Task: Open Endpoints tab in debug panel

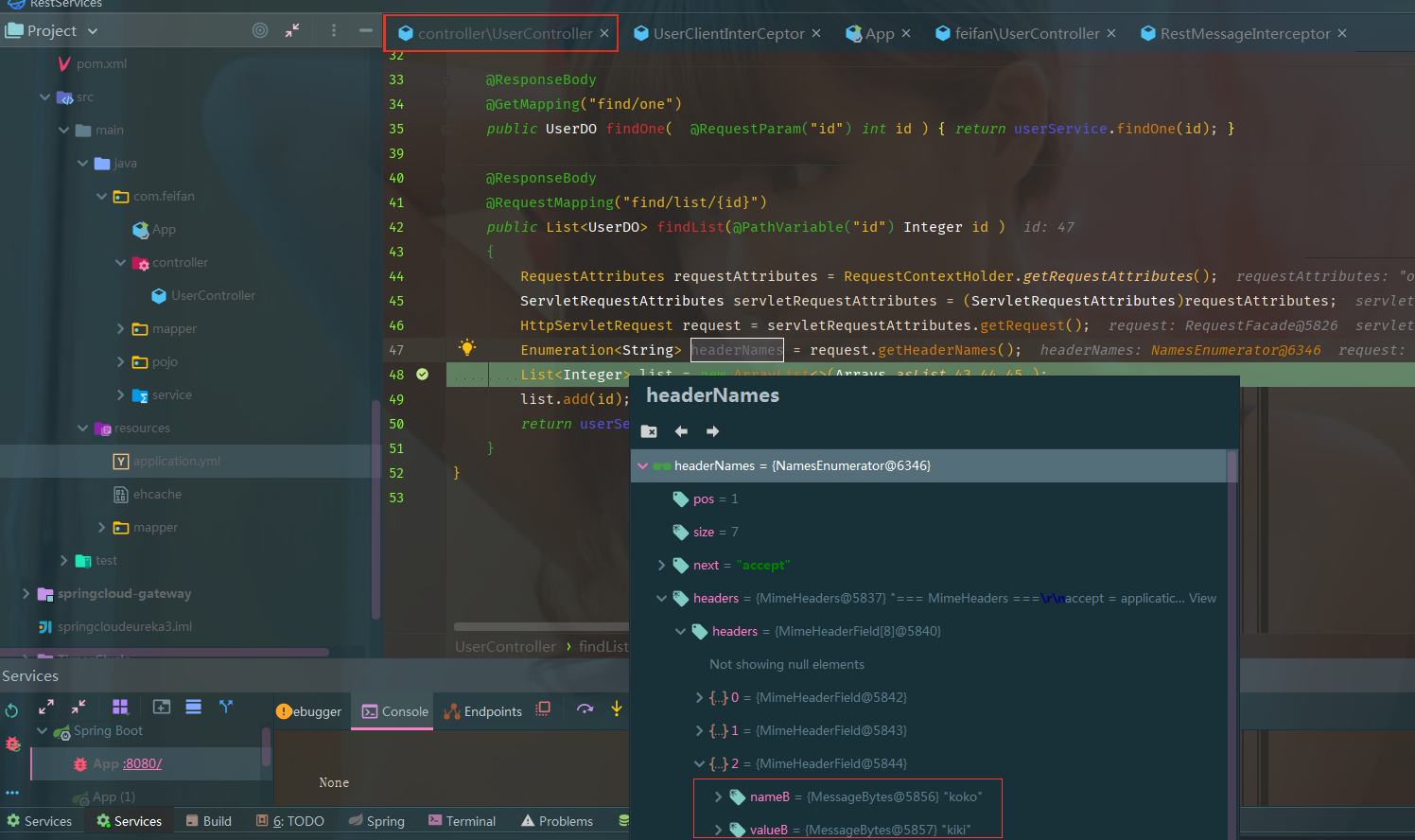Action: point(482,711)
